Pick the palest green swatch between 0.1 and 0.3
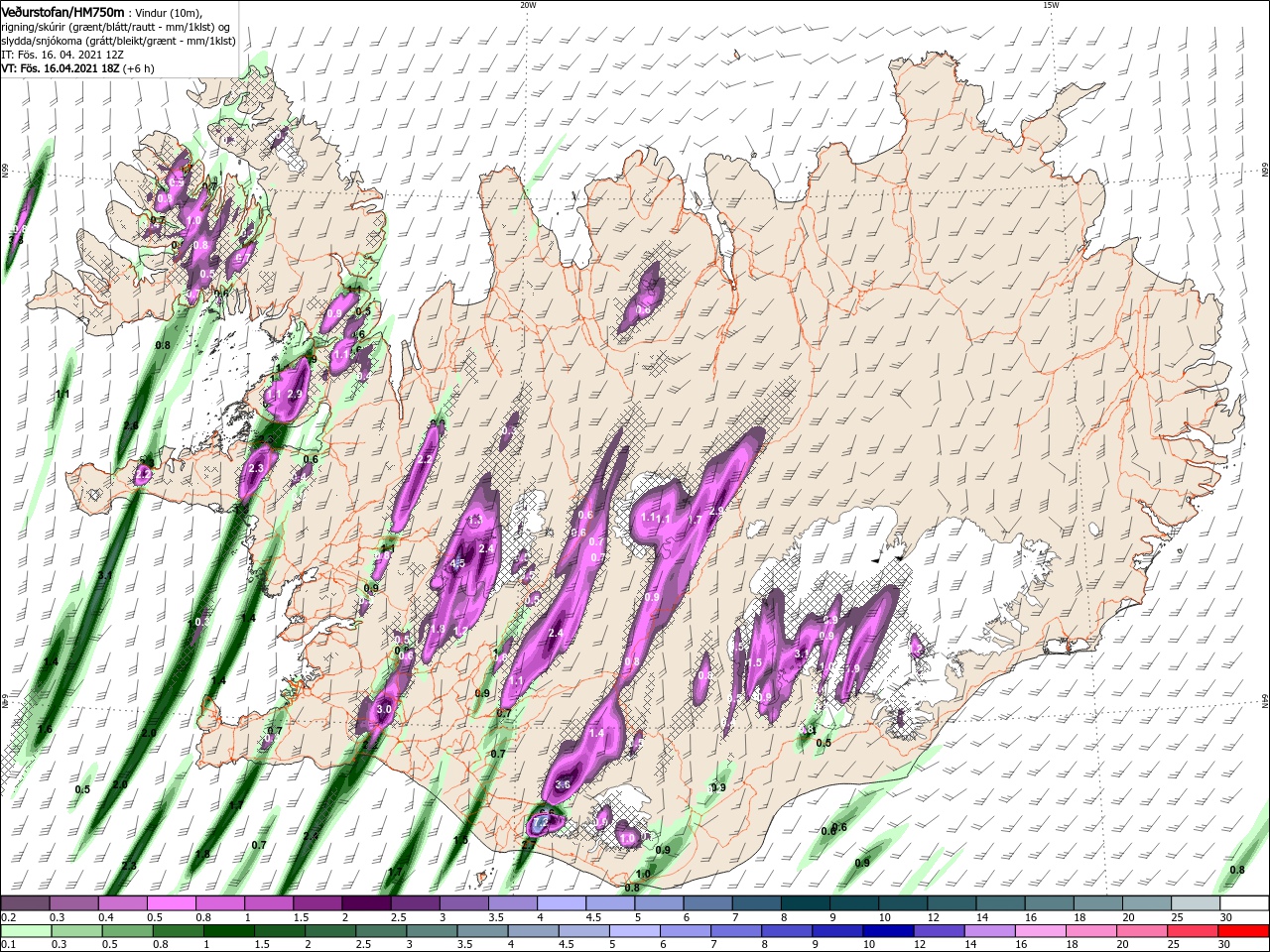This screenshot has width=1270, height=952. tap(26, 930)
